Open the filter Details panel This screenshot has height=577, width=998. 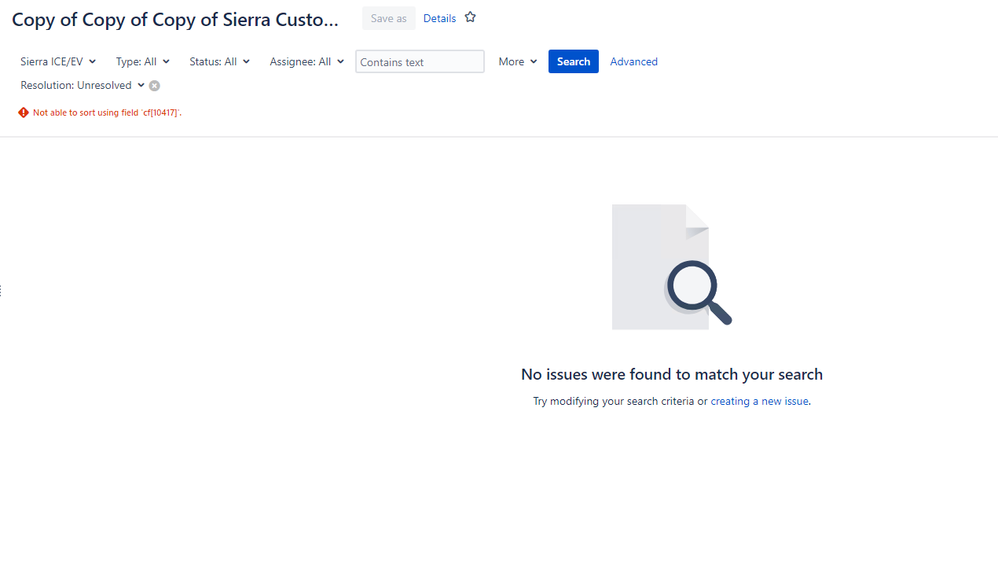click(x=439, y=17)
